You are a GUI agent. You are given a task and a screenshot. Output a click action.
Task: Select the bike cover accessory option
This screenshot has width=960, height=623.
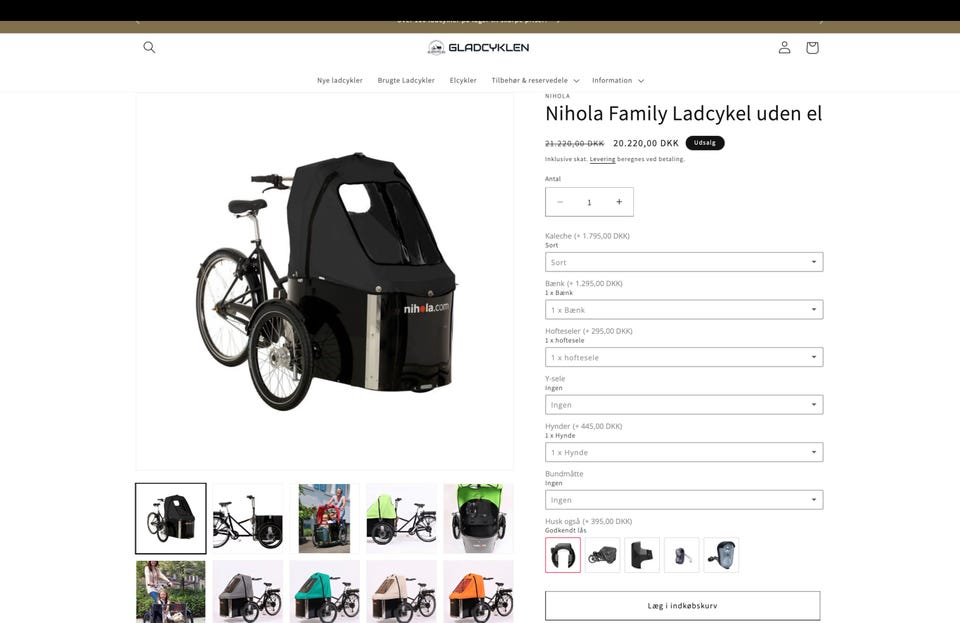(x=602, y=555)
